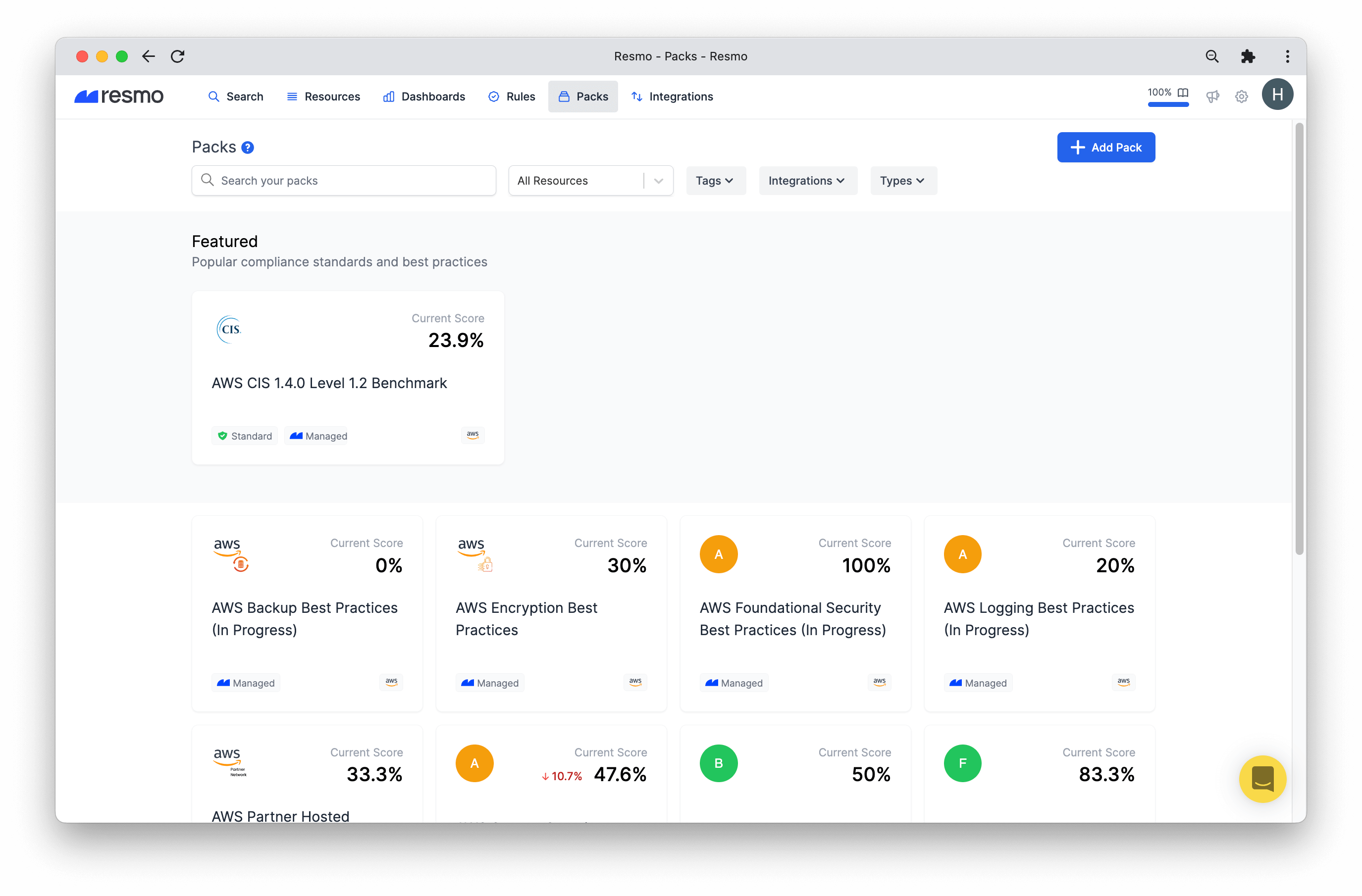Viewport: 1362px width, 896px height.
Task: Click the Packs help question mark icon
Action: tap(247, 148)
